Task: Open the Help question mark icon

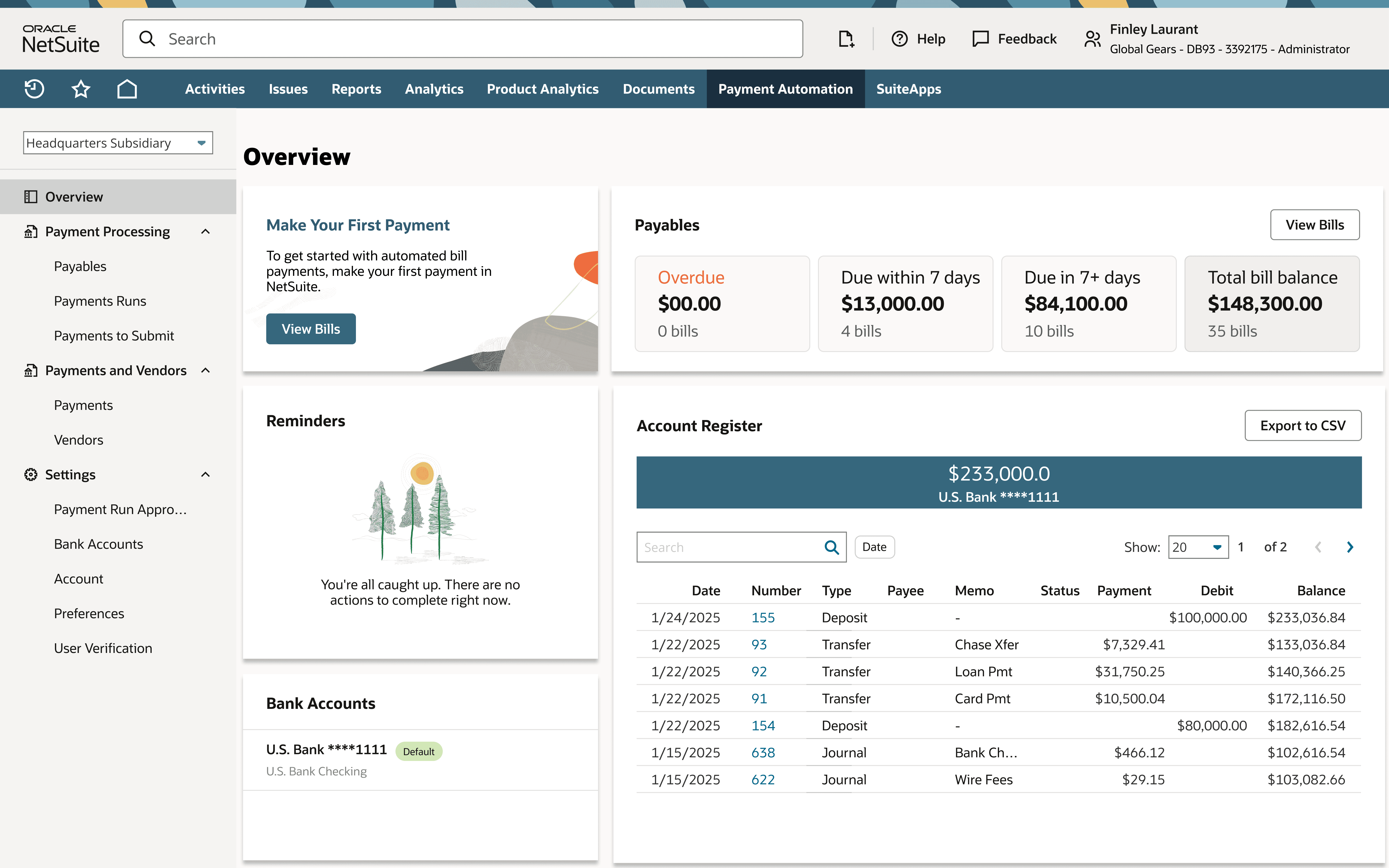Action: tap(899, 39)
